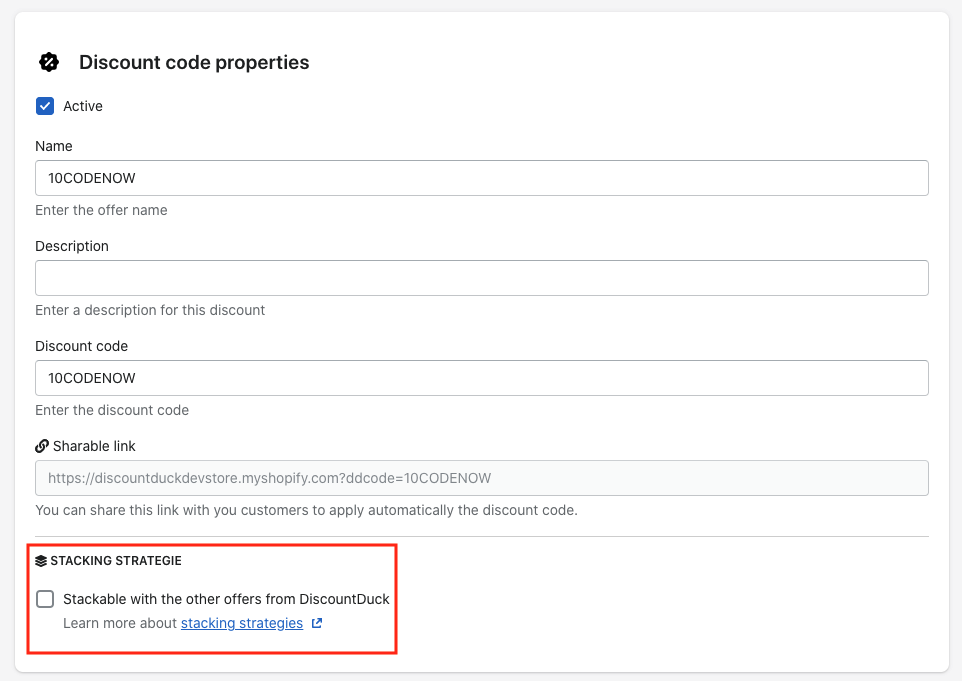Click the "Discount code" field label
Viewport: 962px width, 681px height.
pos(82,346)
